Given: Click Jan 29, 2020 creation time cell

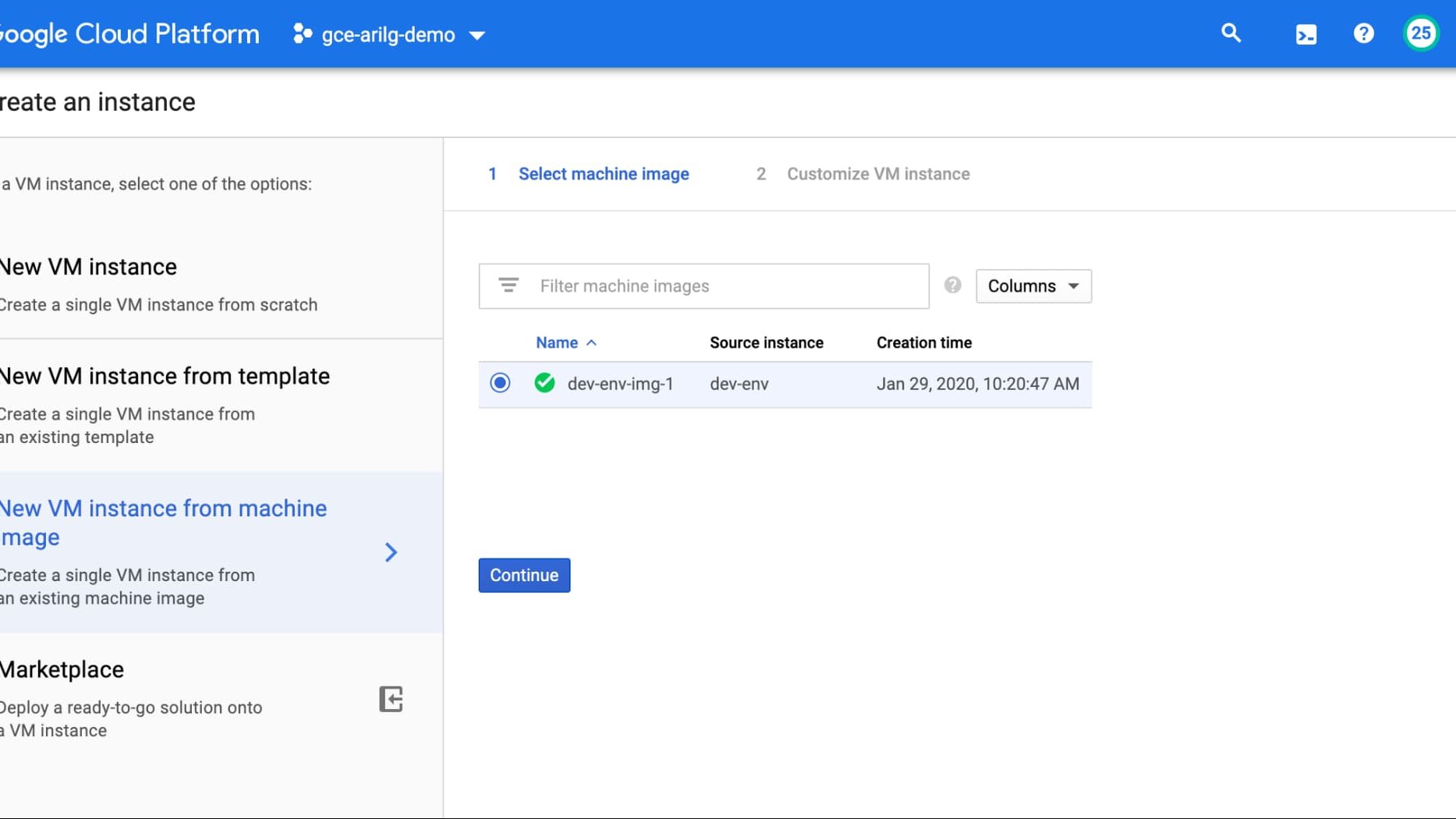Looking at the screenshot, I should (x=978, y=384).
